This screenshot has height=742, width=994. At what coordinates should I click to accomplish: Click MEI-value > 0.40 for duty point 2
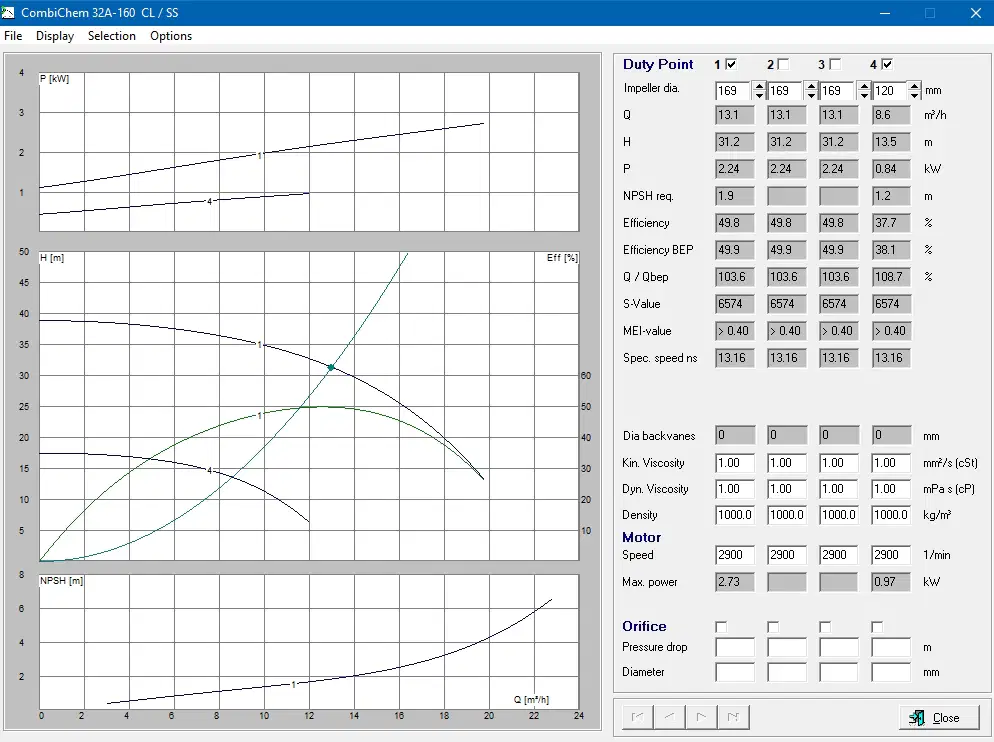point(787,330)
